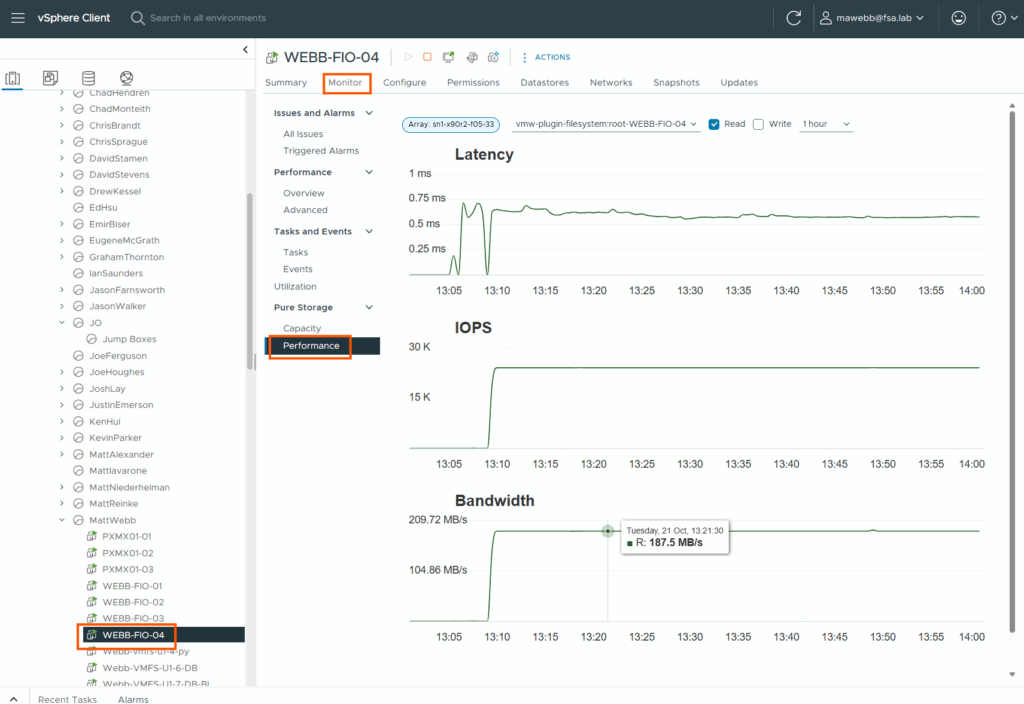Switch to the Snapshots tab
This screenshot has width=1024, height=704.
(676, 82)
